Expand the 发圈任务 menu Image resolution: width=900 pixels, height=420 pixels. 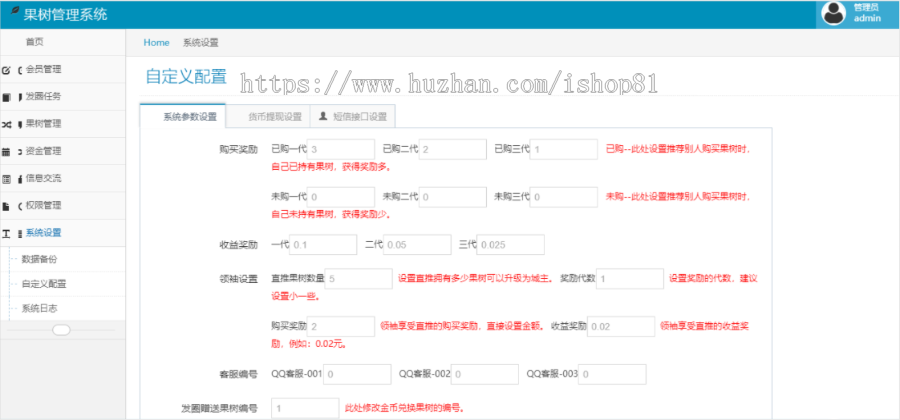tap(63, 96)
